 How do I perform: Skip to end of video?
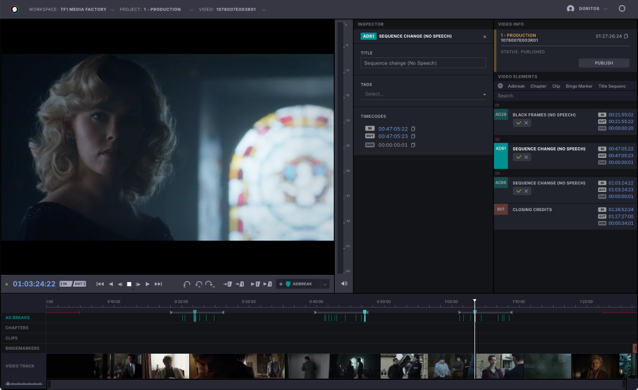[x=158, y=284]
